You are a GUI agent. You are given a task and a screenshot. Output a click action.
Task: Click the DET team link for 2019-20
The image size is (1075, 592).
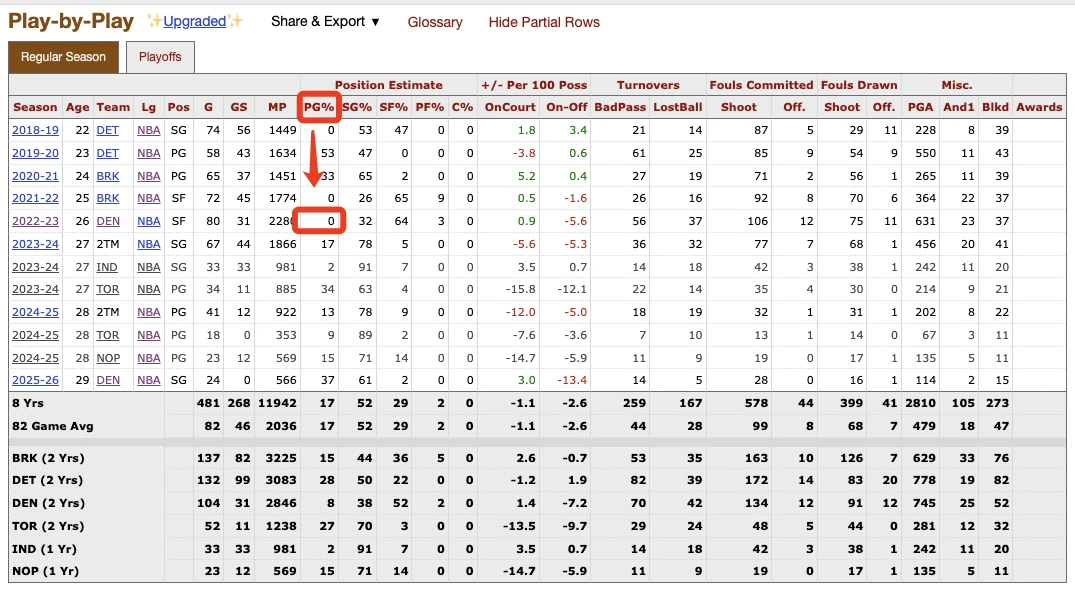(108, 153)
